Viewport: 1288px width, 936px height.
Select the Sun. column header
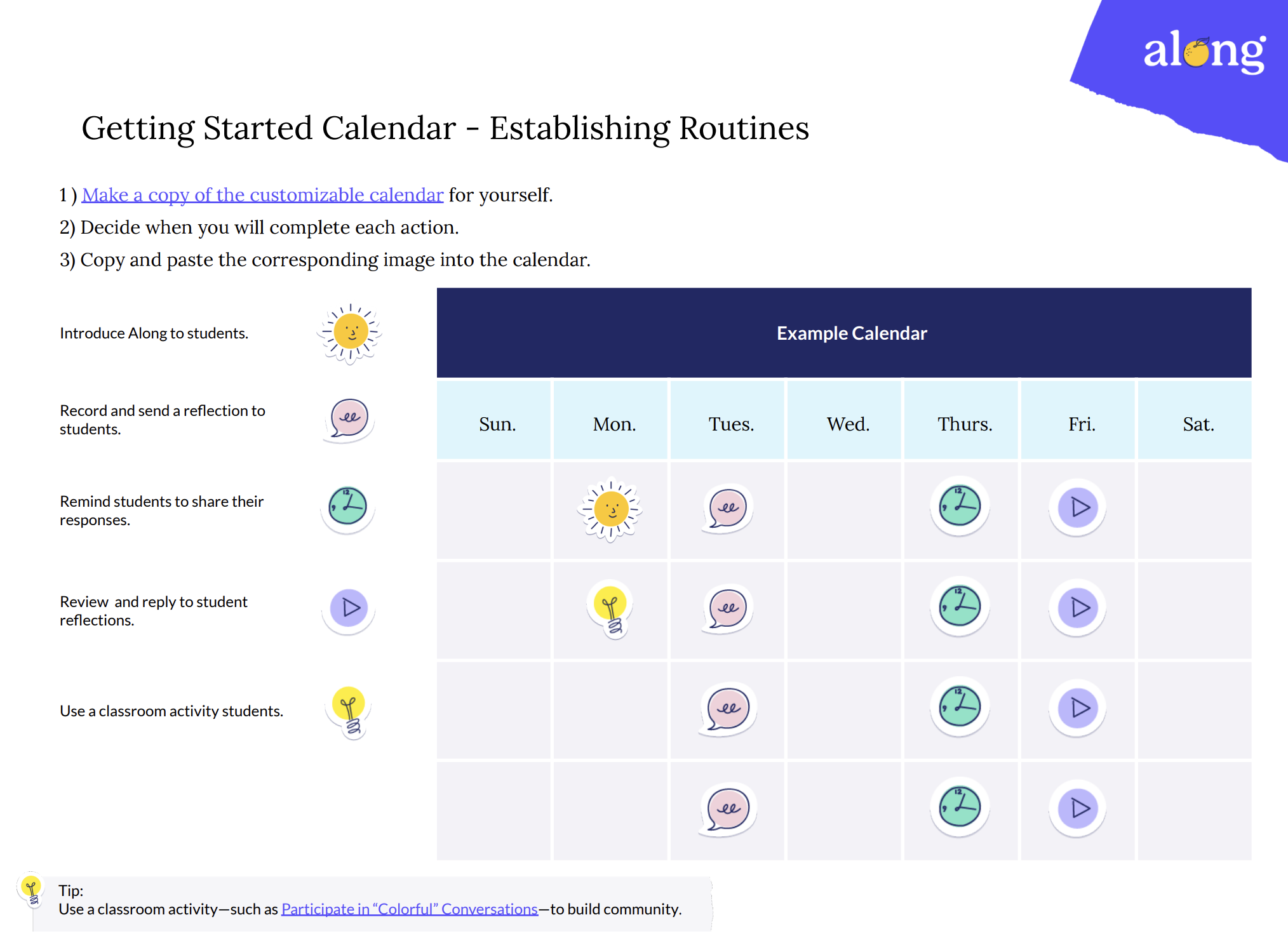click(497, 424)
